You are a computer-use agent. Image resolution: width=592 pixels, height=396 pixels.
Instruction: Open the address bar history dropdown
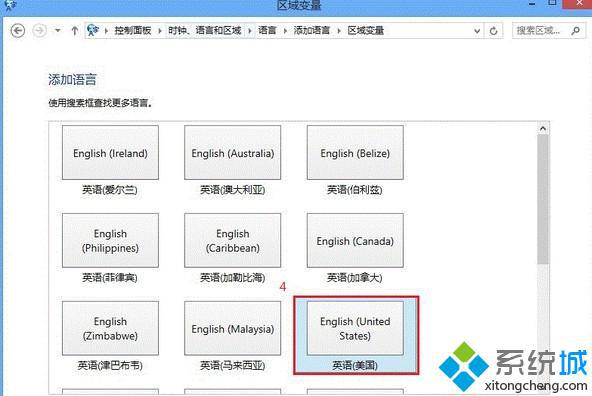477,31
